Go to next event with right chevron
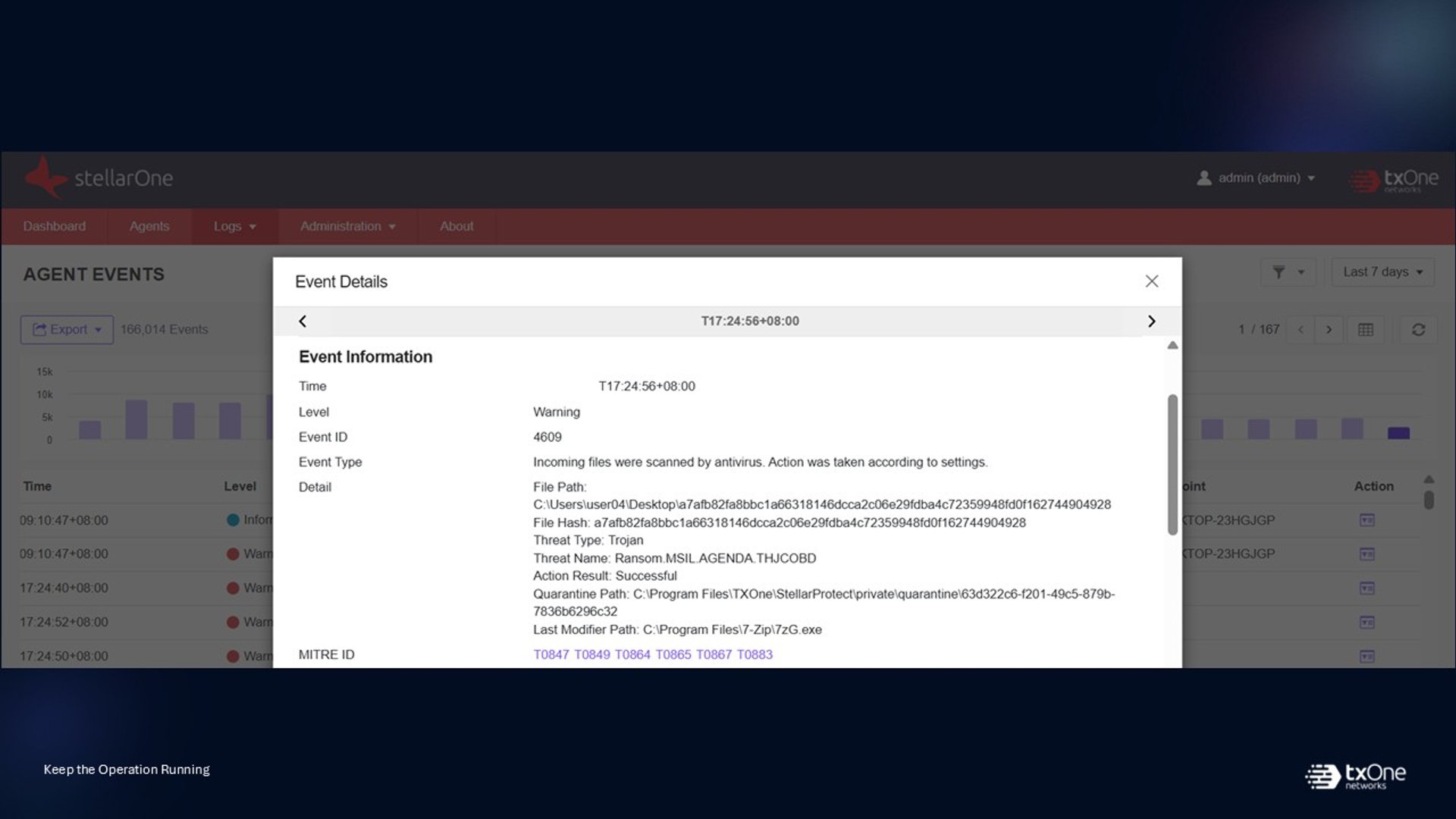This screenshot has height=819, width=1456. [x=1151, y=322]
